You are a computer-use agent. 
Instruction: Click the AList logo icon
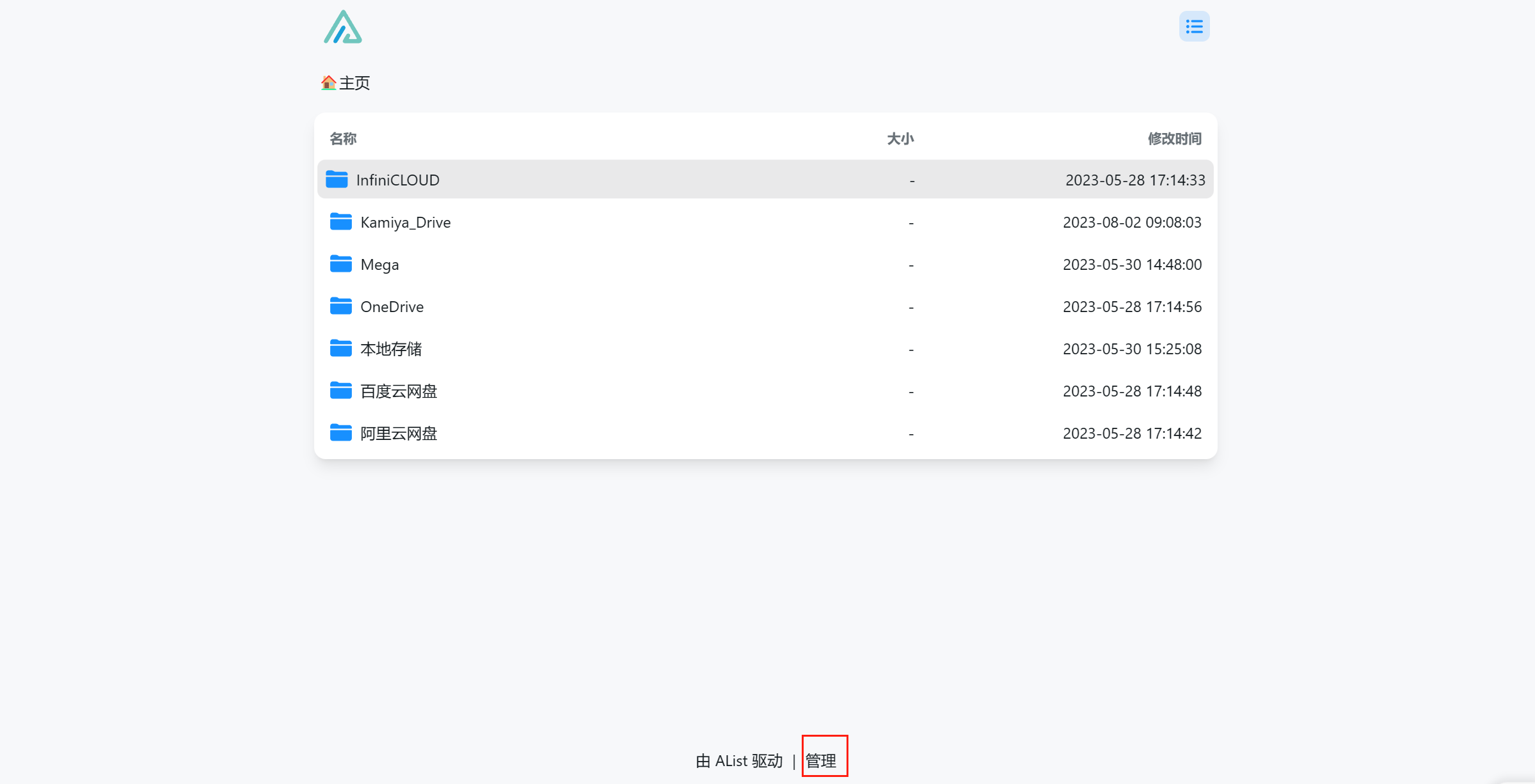pyautogui.click(x=343, y=27)
